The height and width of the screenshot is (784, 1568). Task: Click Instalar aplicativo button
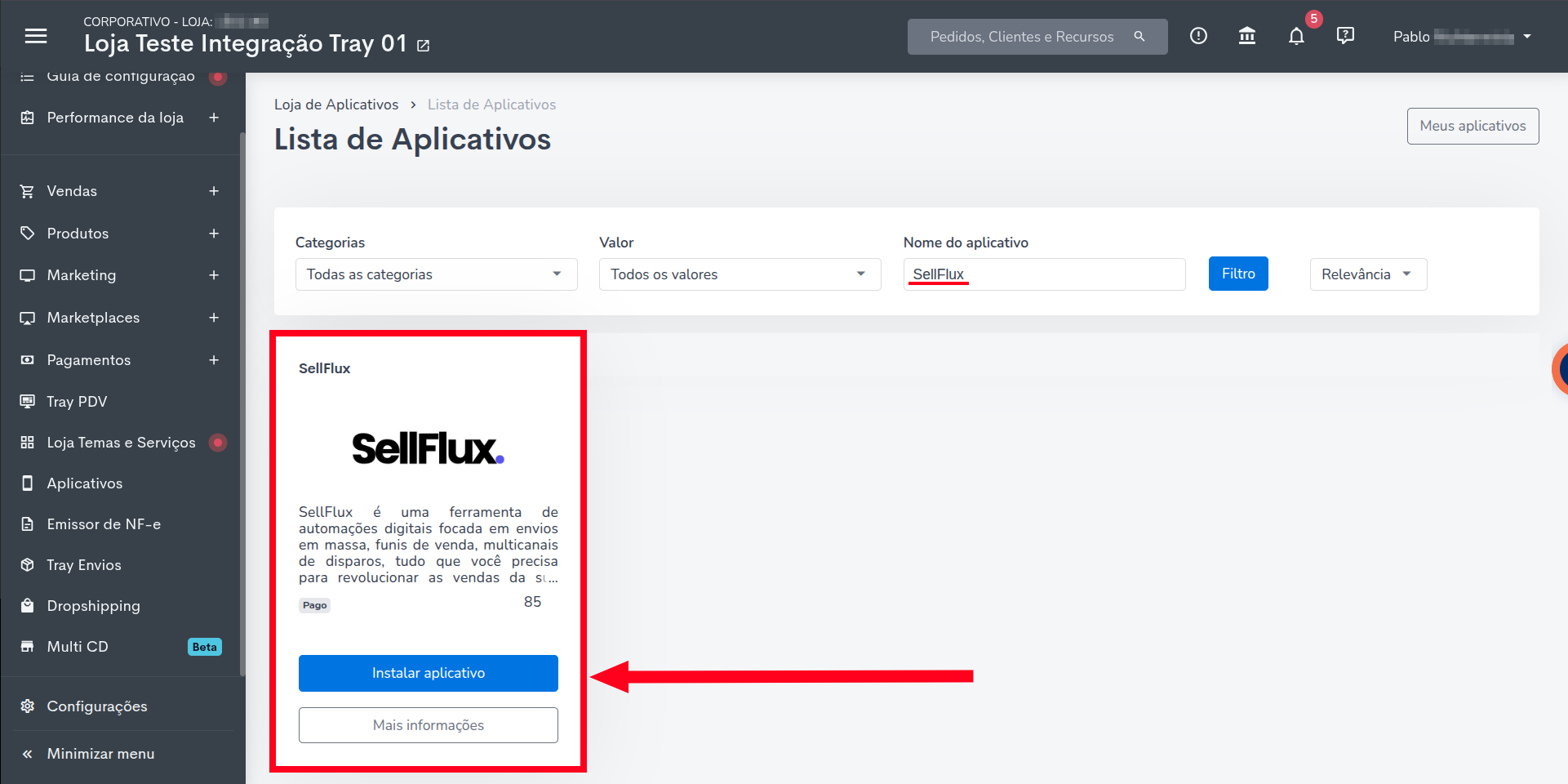point(429,673)
